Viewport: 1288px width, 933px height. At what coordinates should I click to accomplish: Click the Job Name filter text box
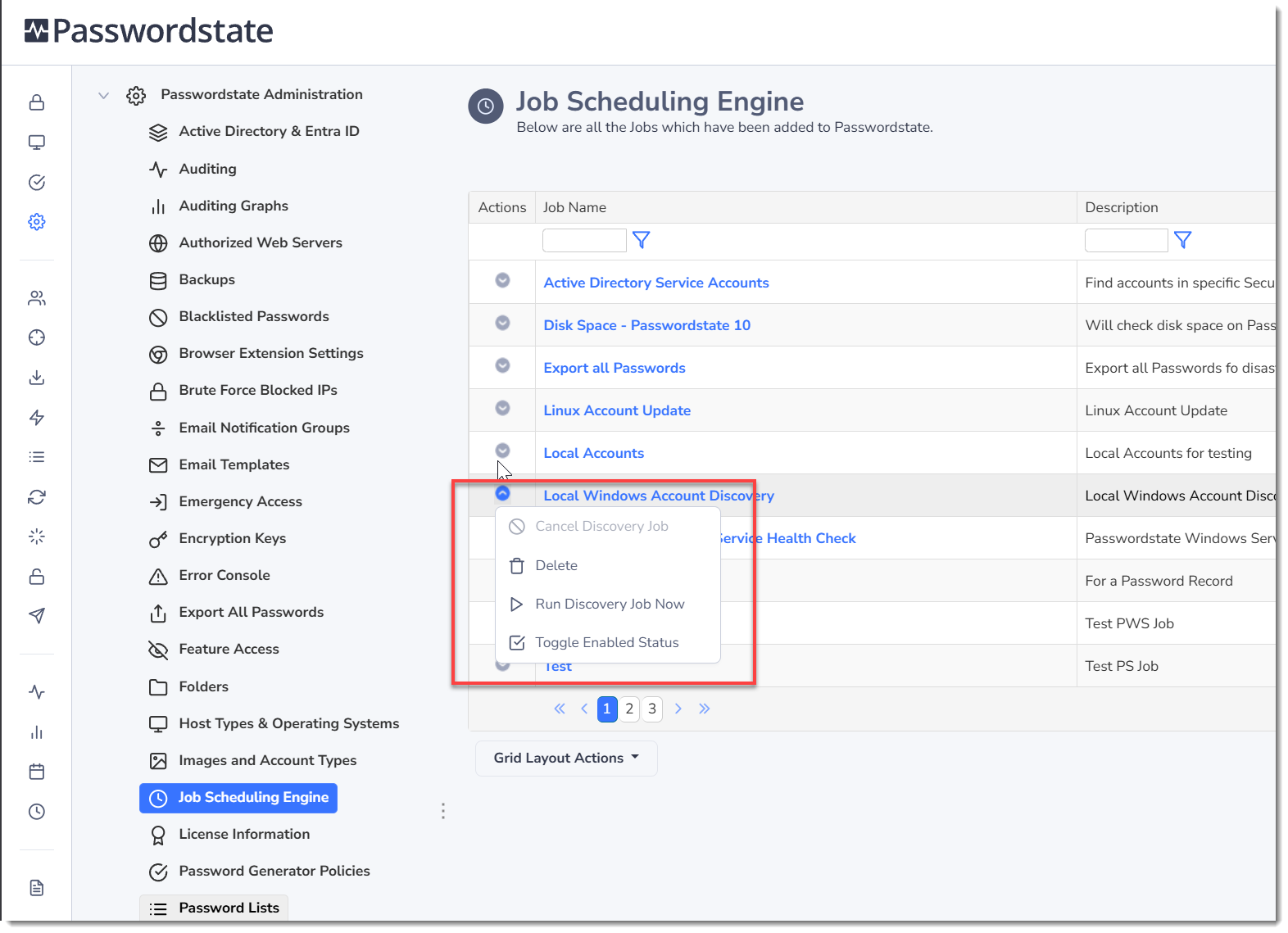584,240
